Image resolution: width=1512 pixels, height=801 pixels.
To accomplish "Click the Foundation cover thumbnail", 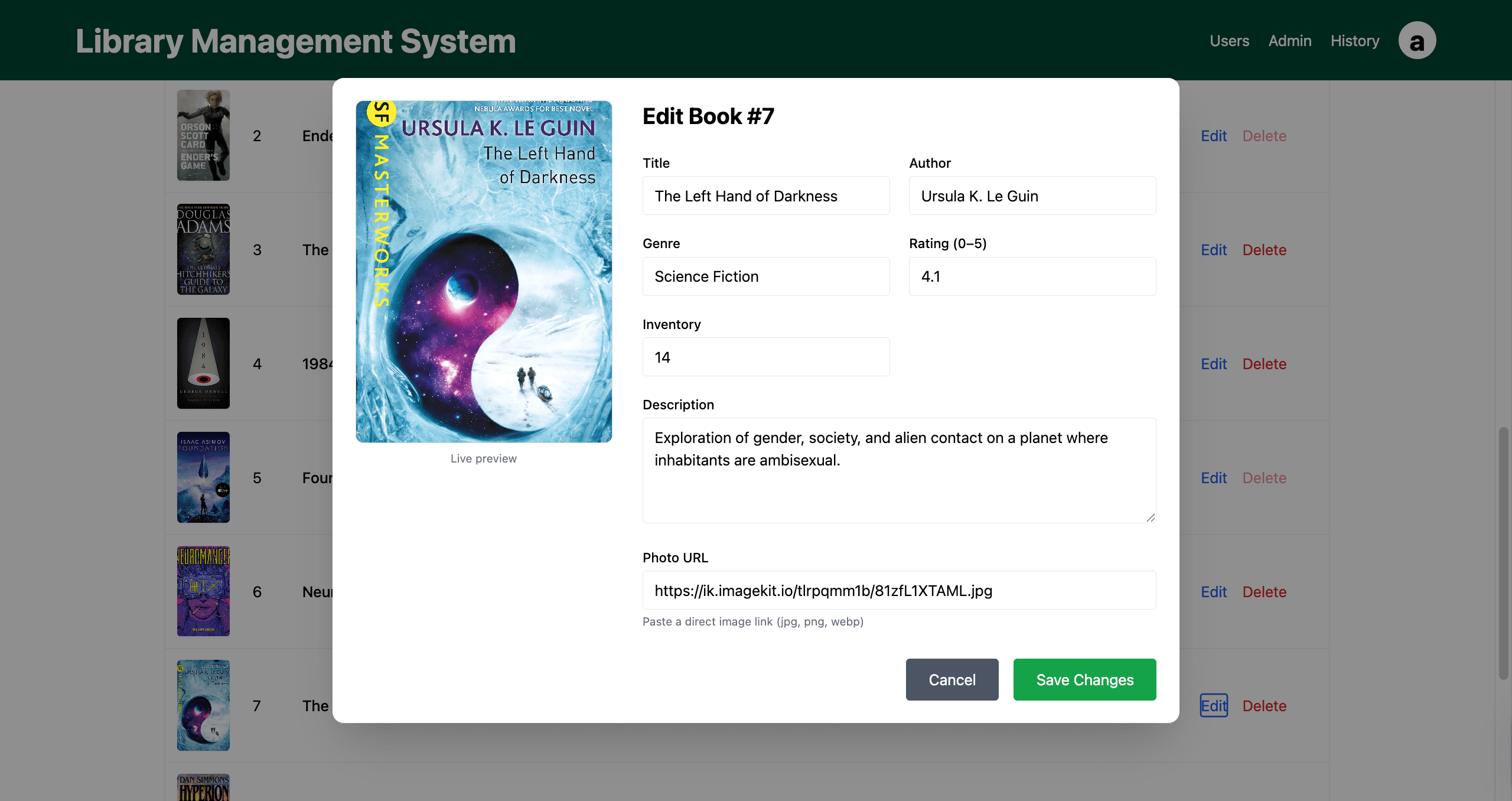I will [x=203, y=477].
